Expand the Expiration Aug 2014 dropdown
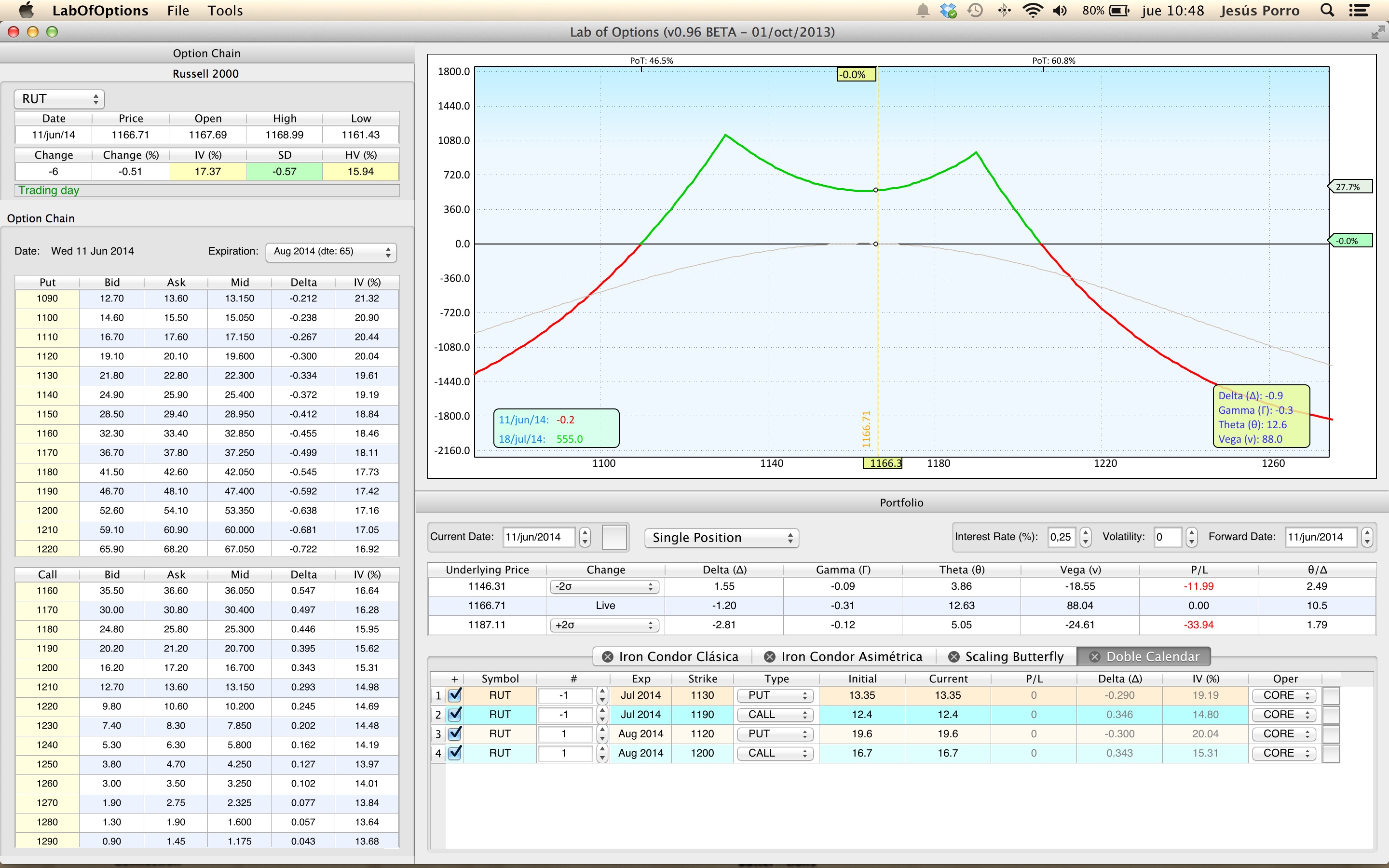The width and height of the screenshot is (1389, 868). click(x=331, y=251)
